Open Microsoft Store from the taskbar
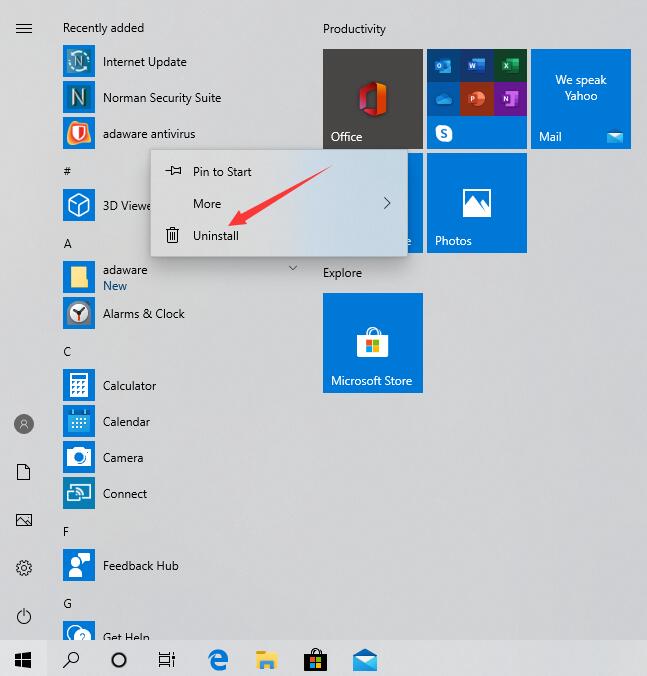Screen dimensions: 647x676 316,660
